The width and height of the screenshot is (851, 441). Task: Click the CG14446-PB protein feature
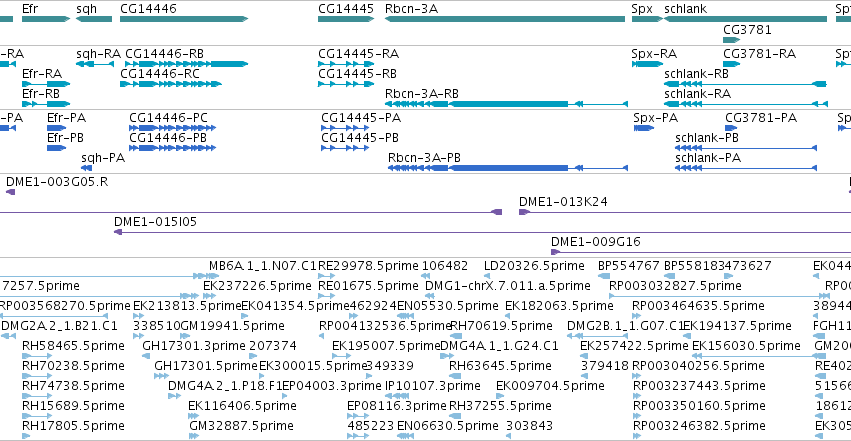(173, 148)
